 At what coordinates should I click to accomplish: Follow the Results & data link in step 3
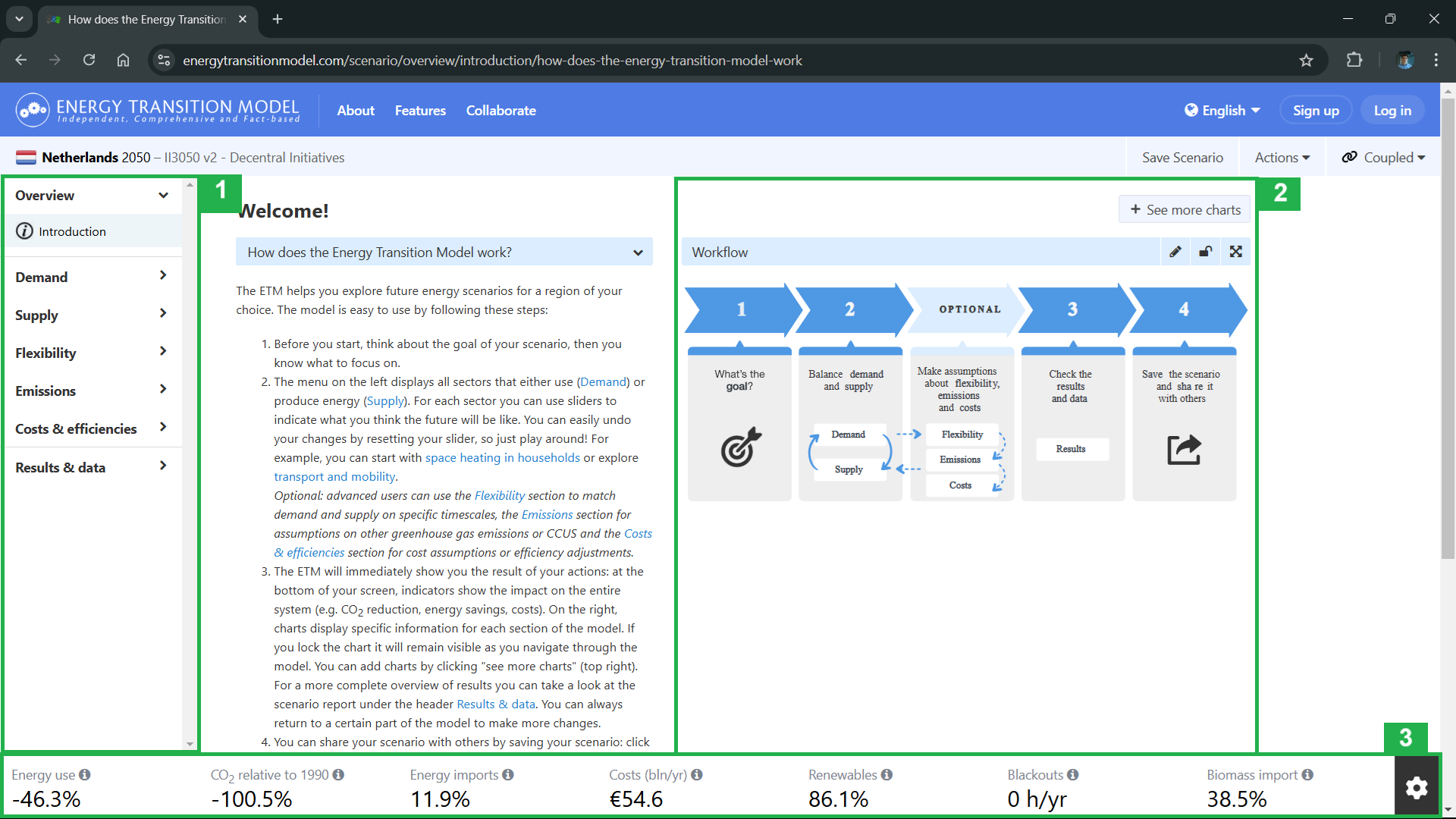[x=496, y=704]
